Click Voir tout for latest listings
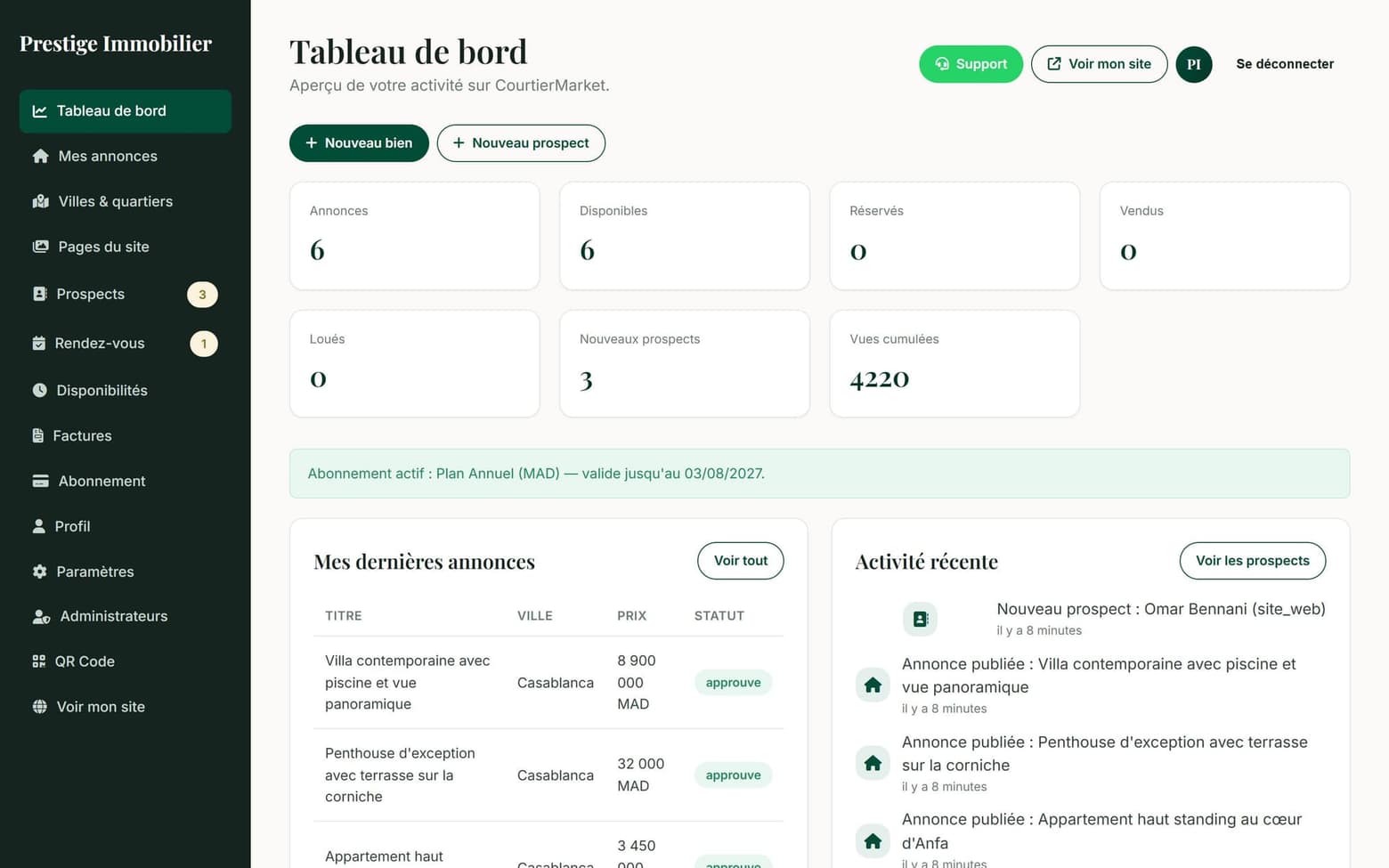The width and height of the screenshot is (1389, 868). [x=741, y=561]
